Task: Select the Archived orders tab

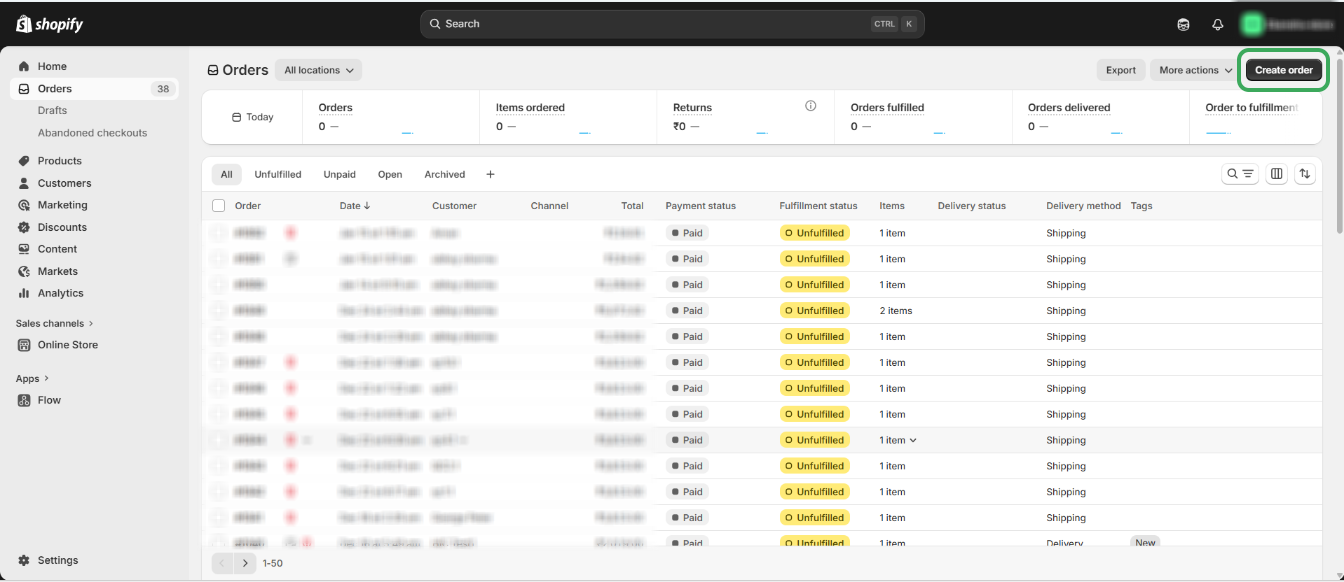Action: coord(444,174)
